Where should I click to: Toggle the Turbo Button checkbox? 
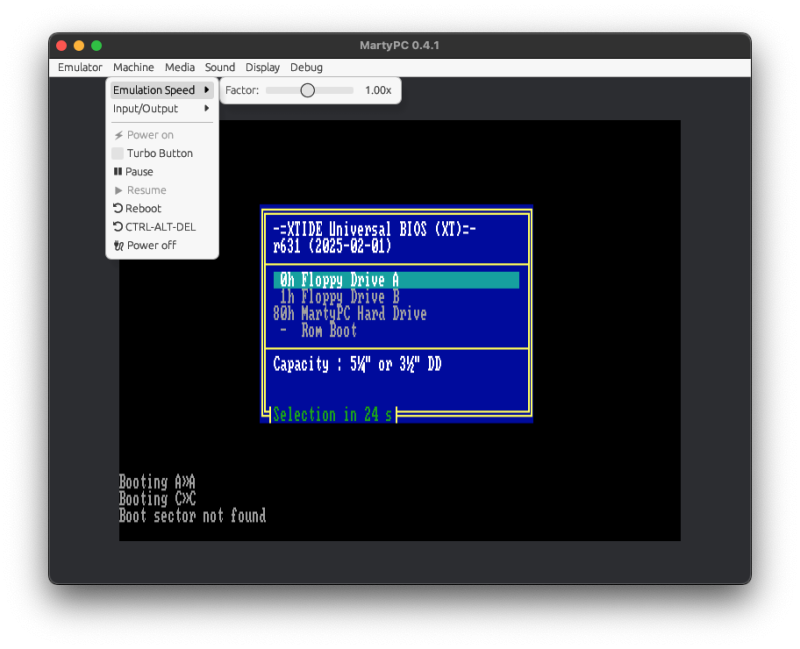coord(117,153)
